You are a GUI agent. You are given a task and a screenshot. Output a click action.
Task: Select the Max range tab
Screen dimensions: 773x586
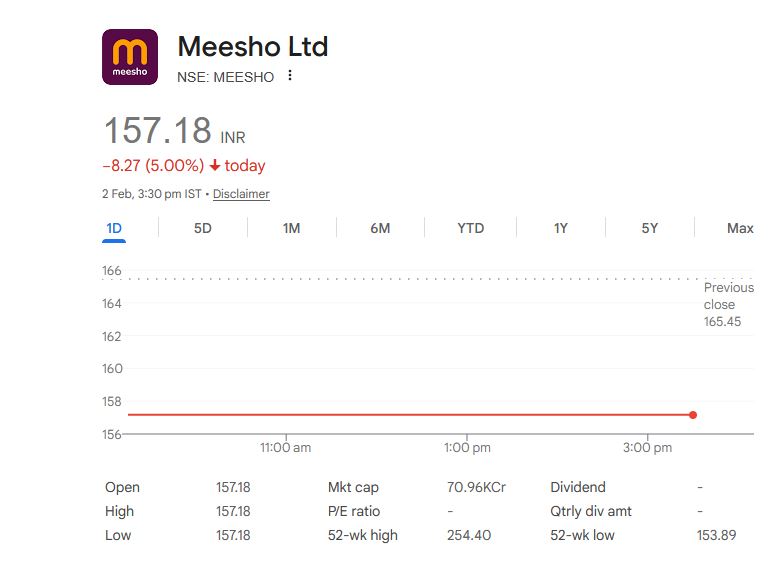tap(740, 229)
